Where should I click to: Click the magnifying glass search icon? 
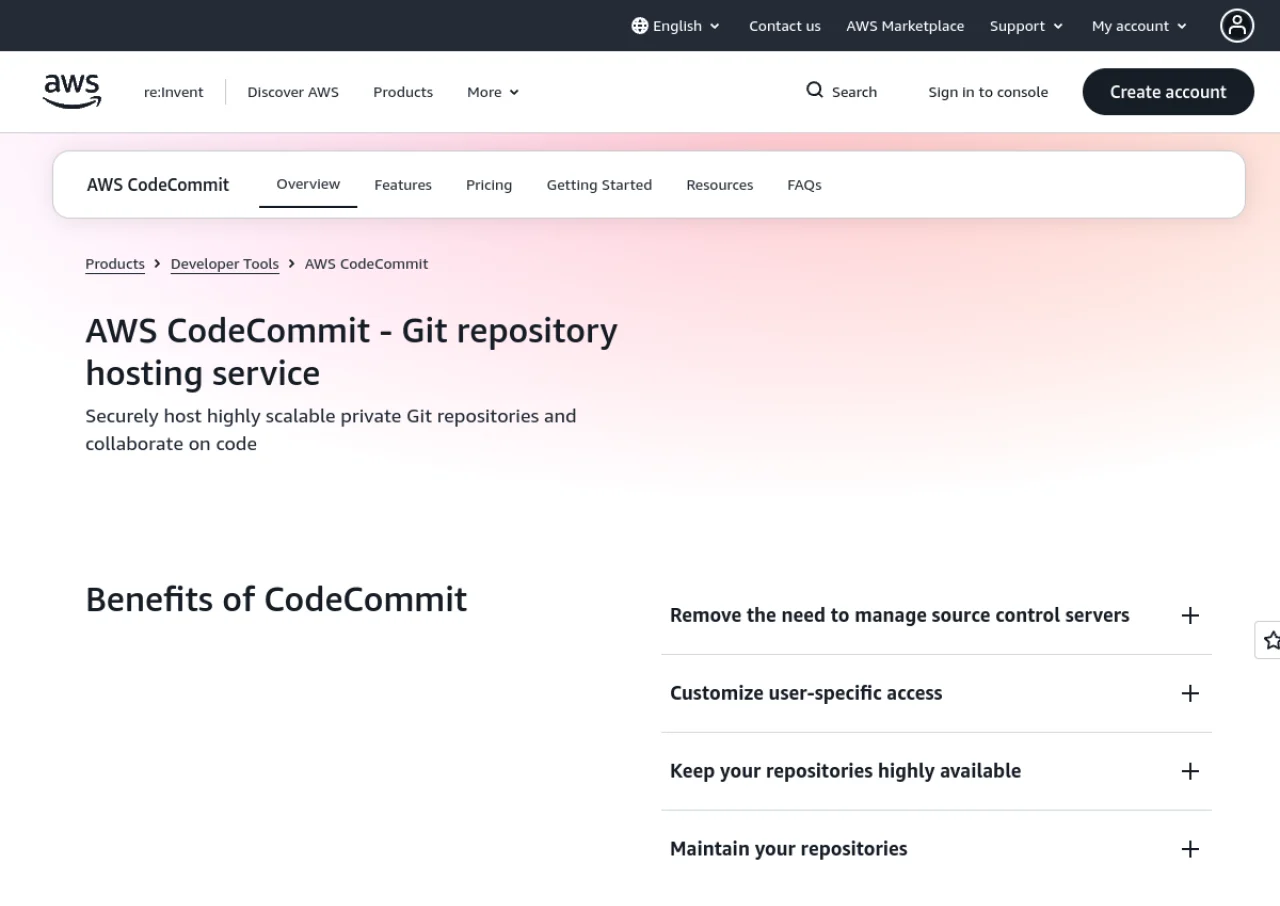815,91
